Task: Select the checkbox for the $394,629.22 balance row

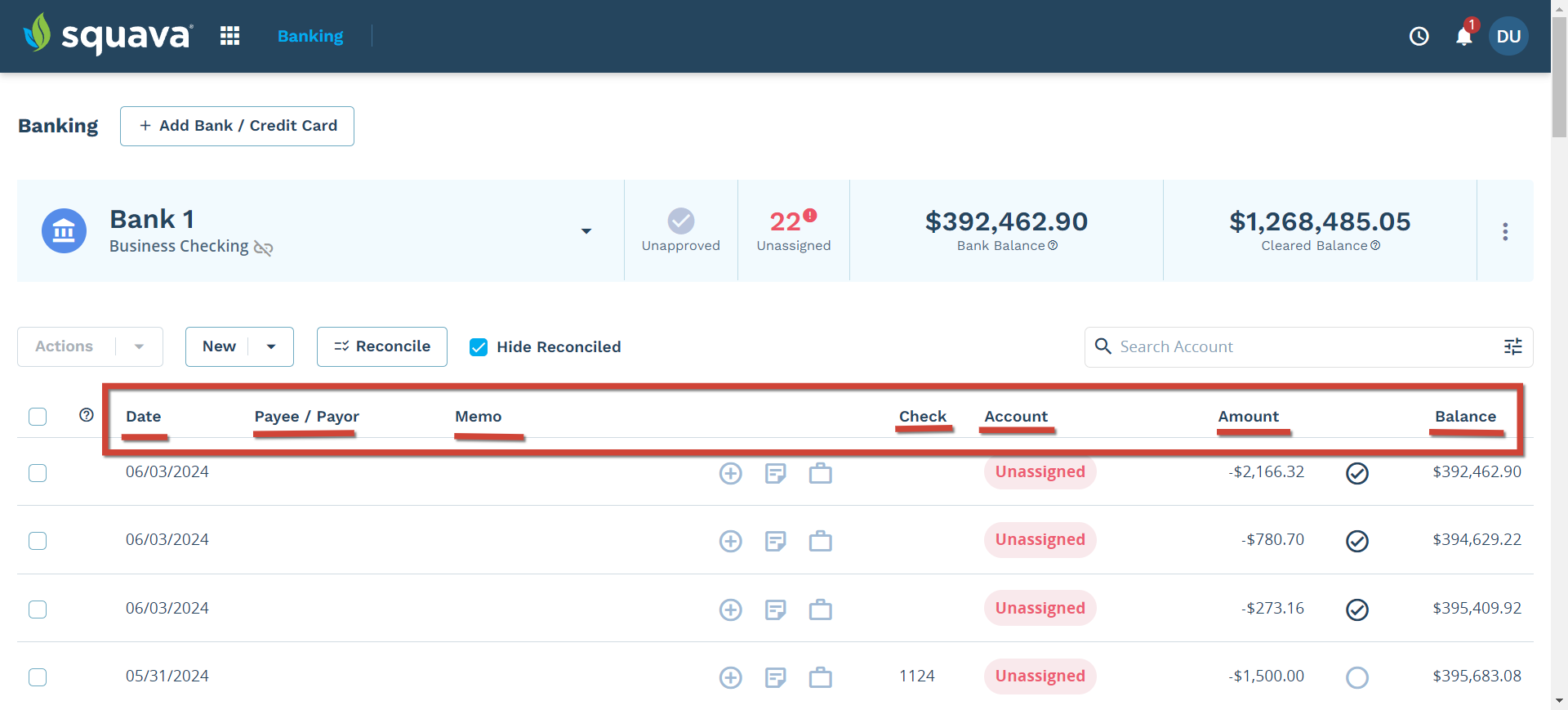Action: coord(38,541)
